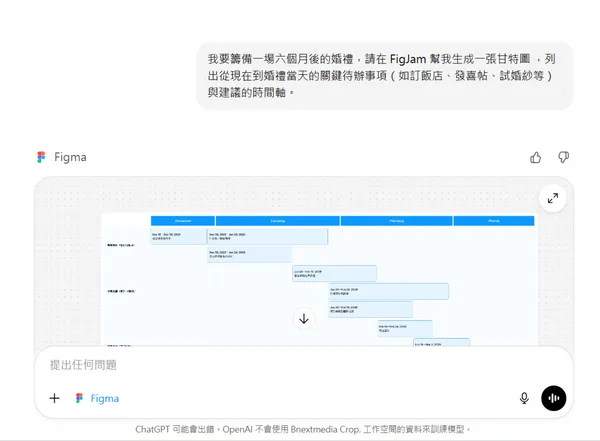Select the February column header in Gantt chart
This screenshot has height=441, width=600.
tap(396, 220)
